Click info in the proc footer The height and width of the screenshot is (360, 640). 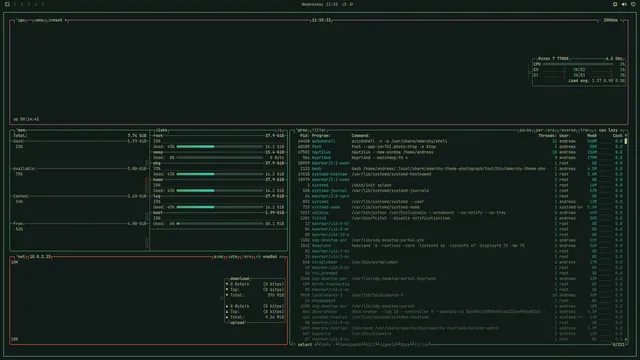326,344
